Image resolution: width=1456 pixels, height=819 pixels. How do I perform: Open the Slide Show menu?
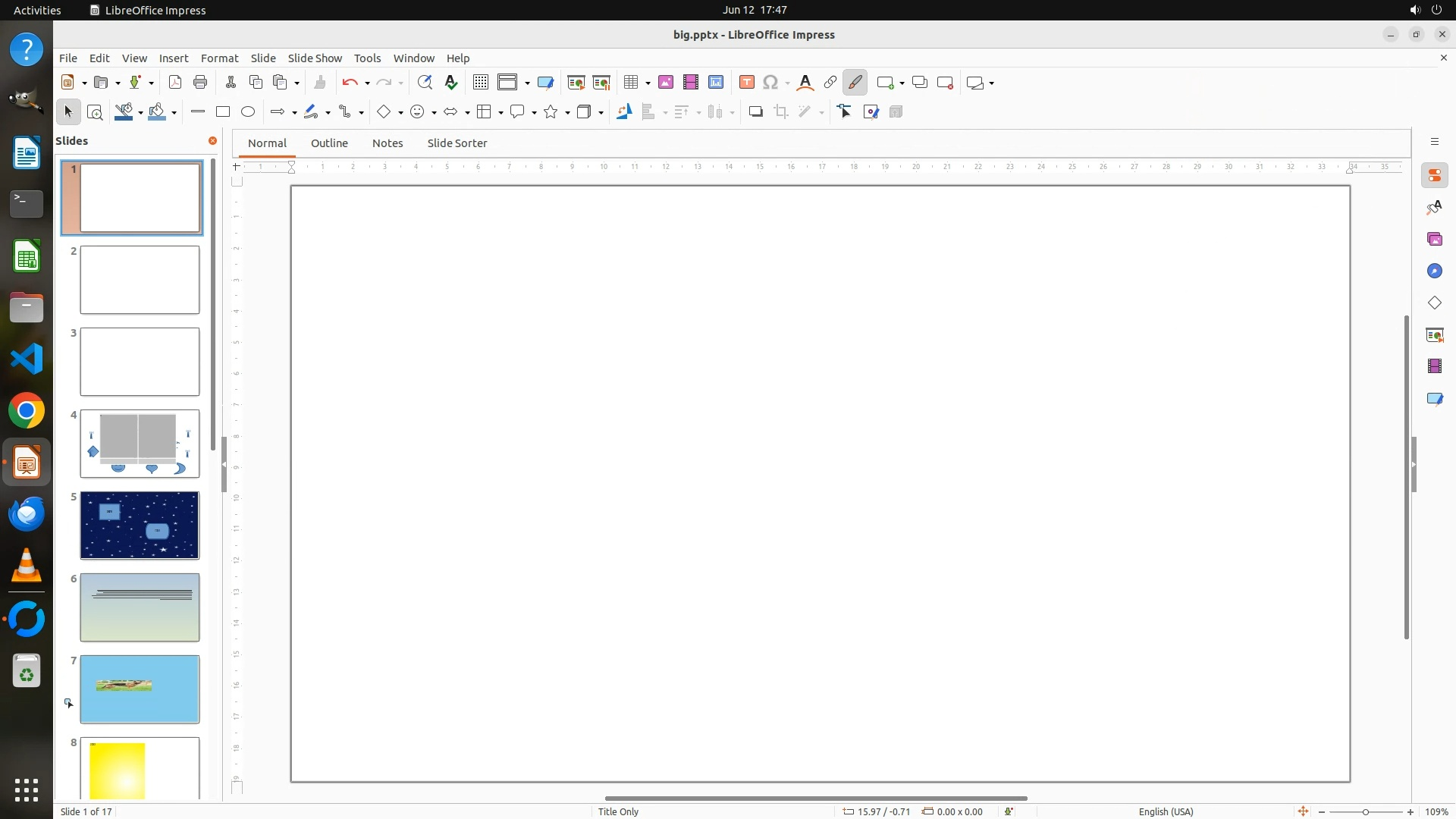tap(315, 58)
